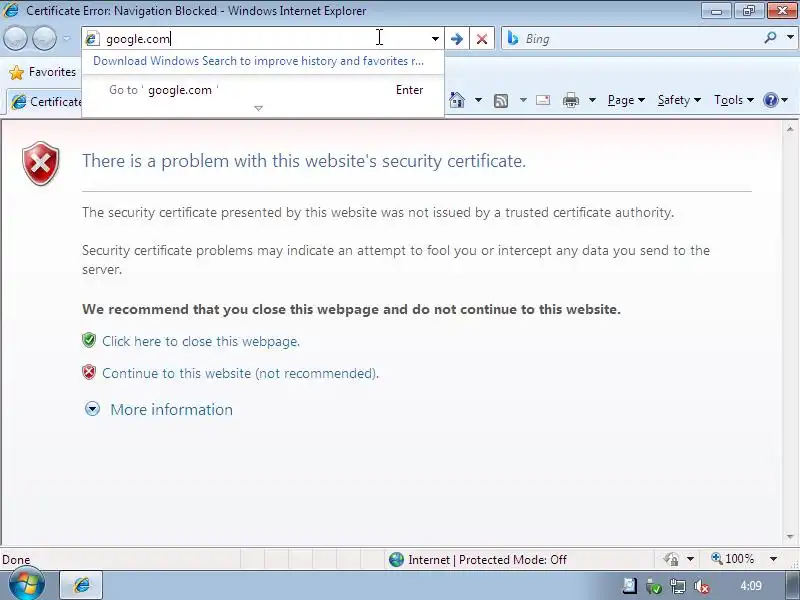Expand the feeds dropdown arrow
This screenshot has width=800, height=600.
click(523, 100)
